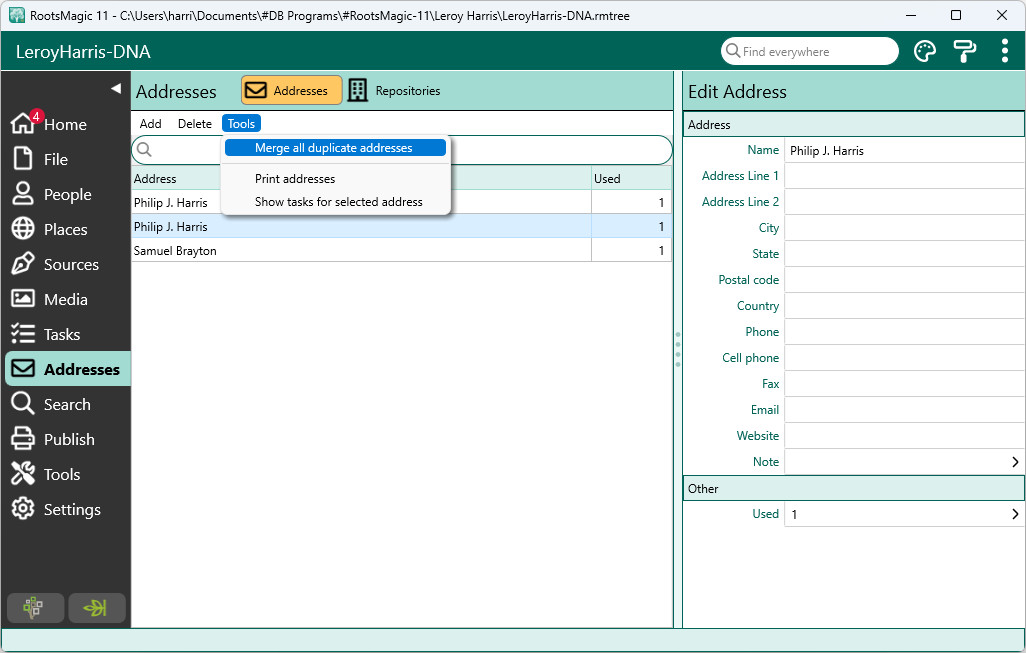The image size is (1026, 653).
Task: Click the Delete button
Action: [x=194, y=124]
